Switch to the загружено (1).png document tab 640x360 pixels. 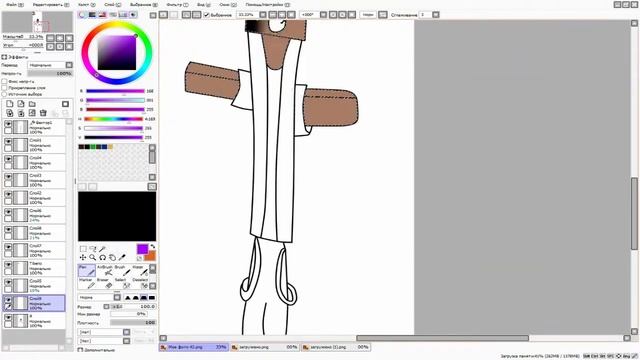pyautogui.click(x=335, y=347)
